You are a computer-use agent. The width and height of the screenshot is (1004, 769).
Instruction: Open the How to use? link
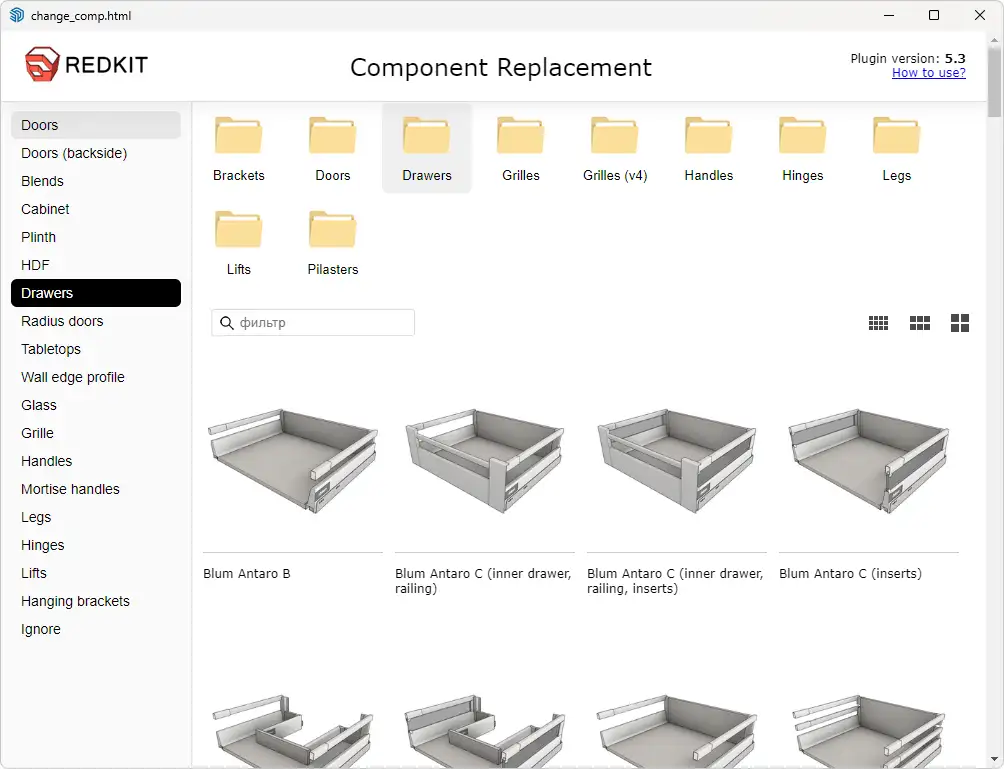pos(928,73)
